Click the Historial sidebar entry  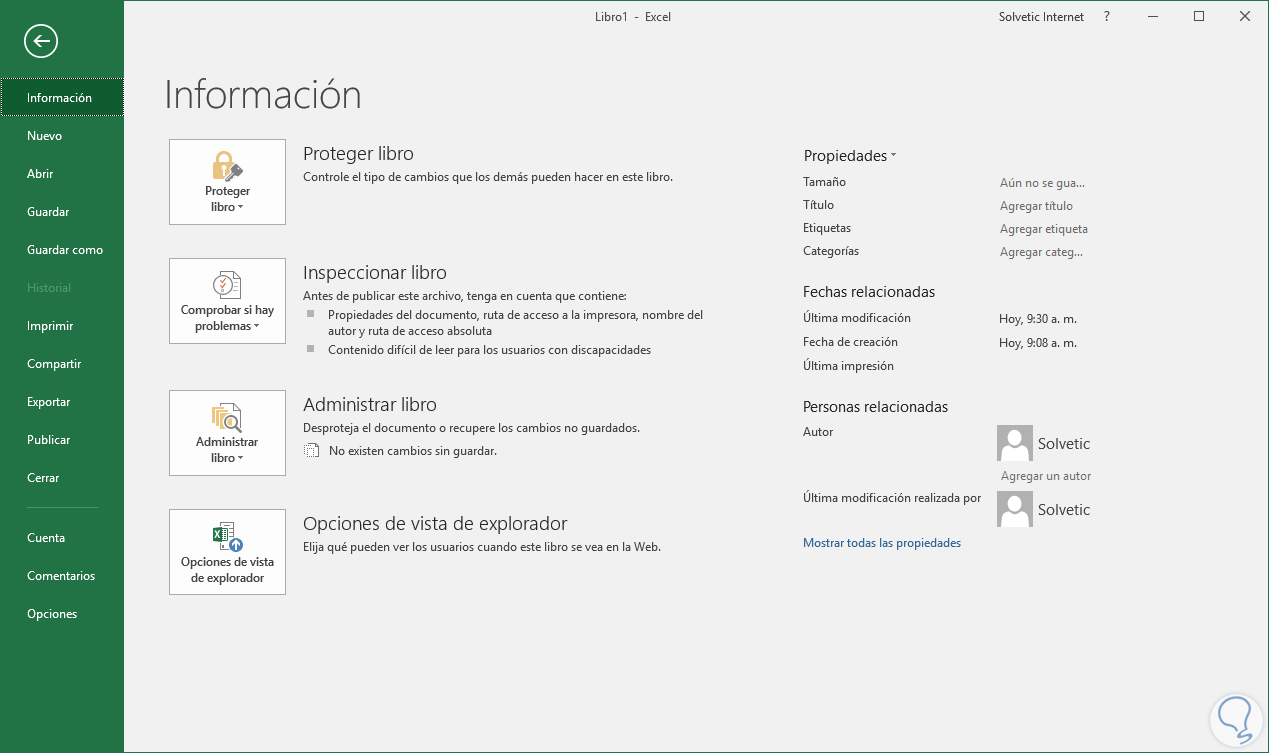point(62,288)
